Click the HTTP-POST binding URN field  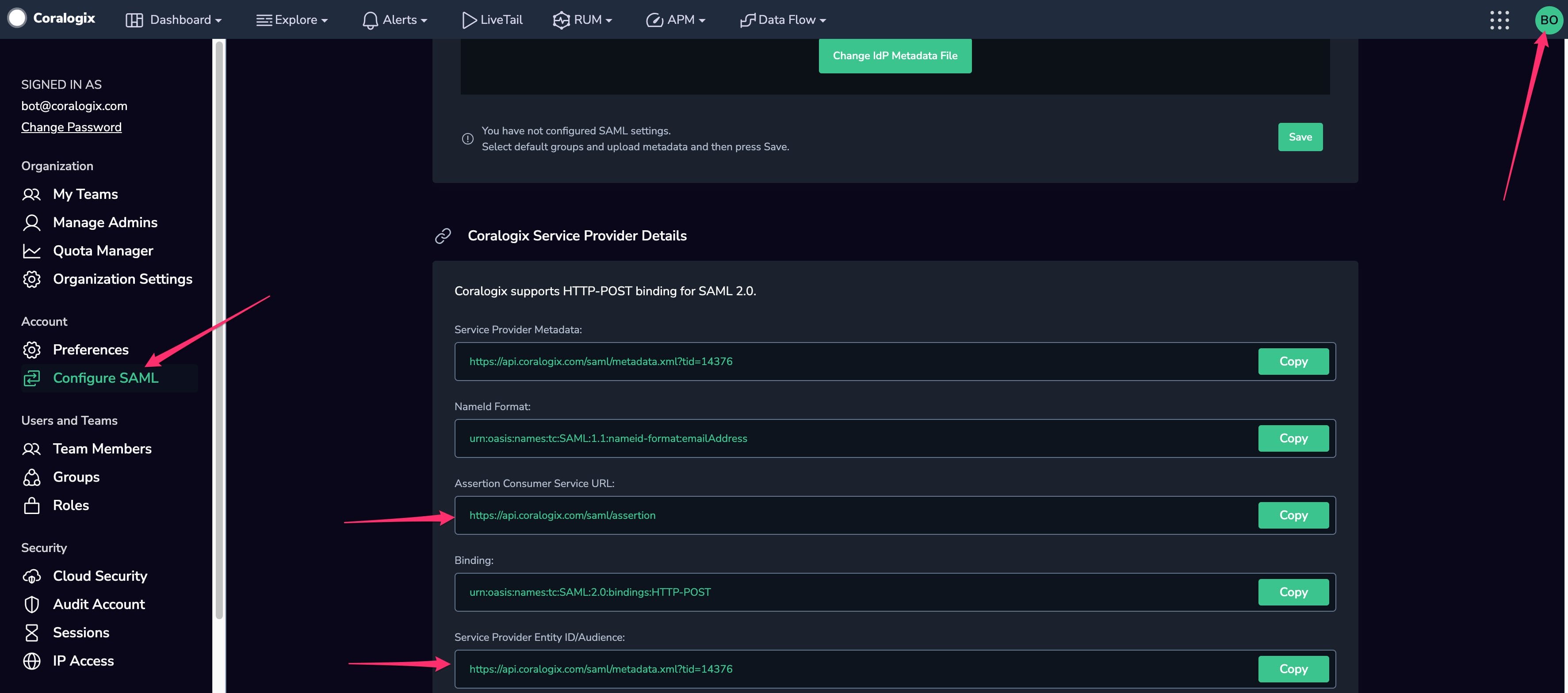point(895,592)
